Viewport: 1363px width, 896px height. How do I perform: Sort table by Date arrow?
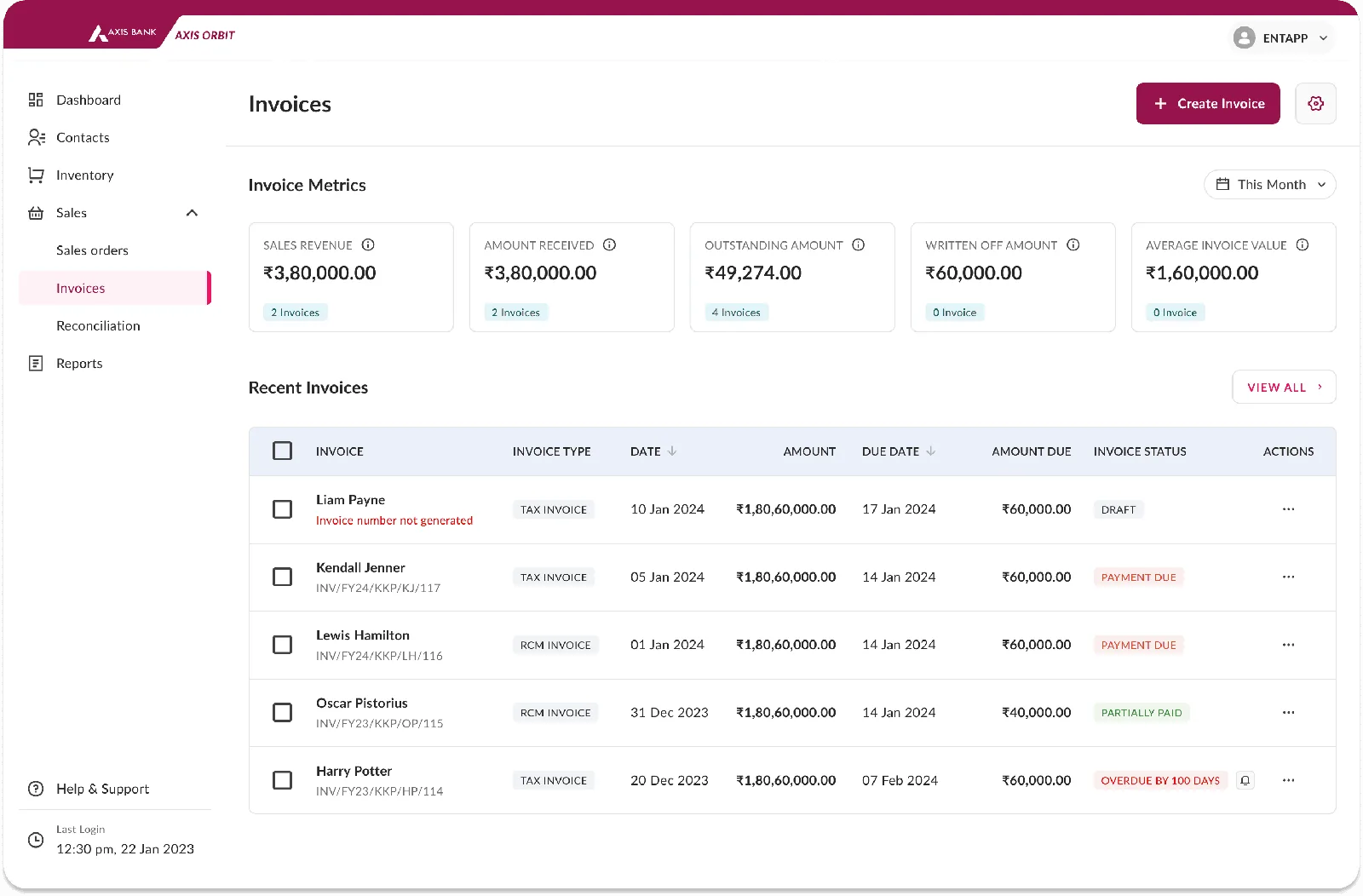click(x=672, y=451)
